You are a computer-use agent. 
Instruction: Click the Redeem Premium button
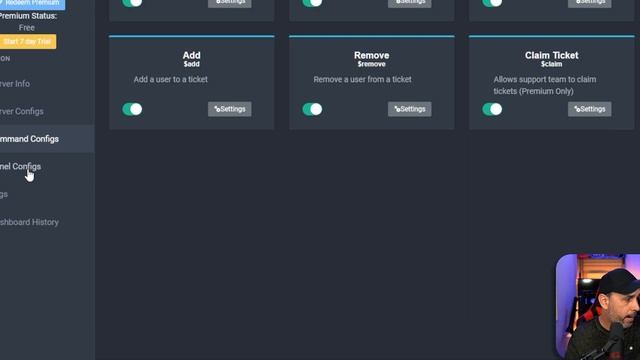coord(32,4)
